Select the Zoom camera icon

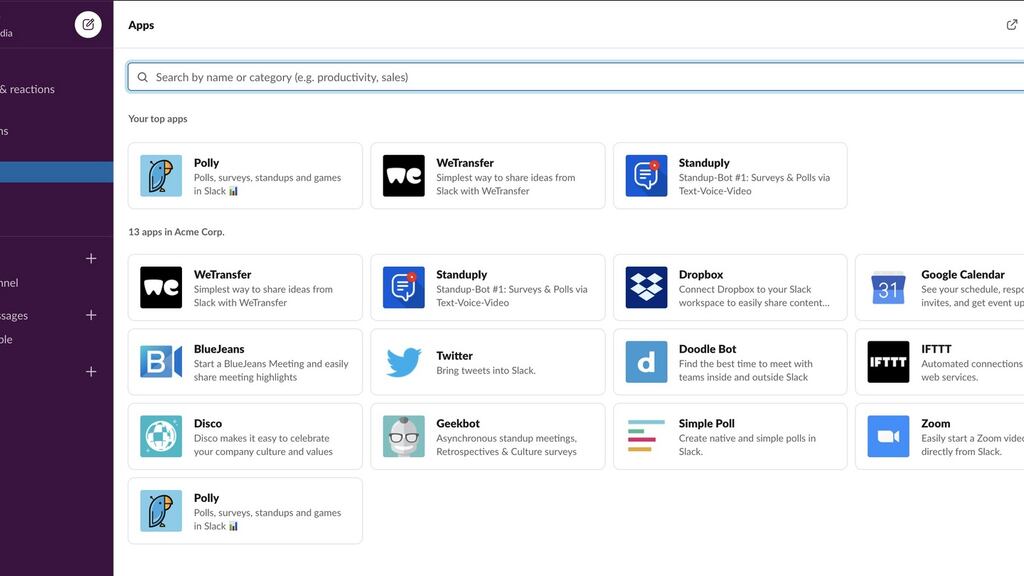(888, 437)
